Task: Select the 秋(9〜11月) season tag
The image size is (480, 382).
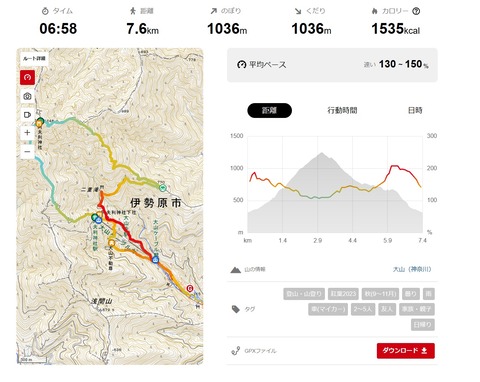Action: tap(380, 294)
